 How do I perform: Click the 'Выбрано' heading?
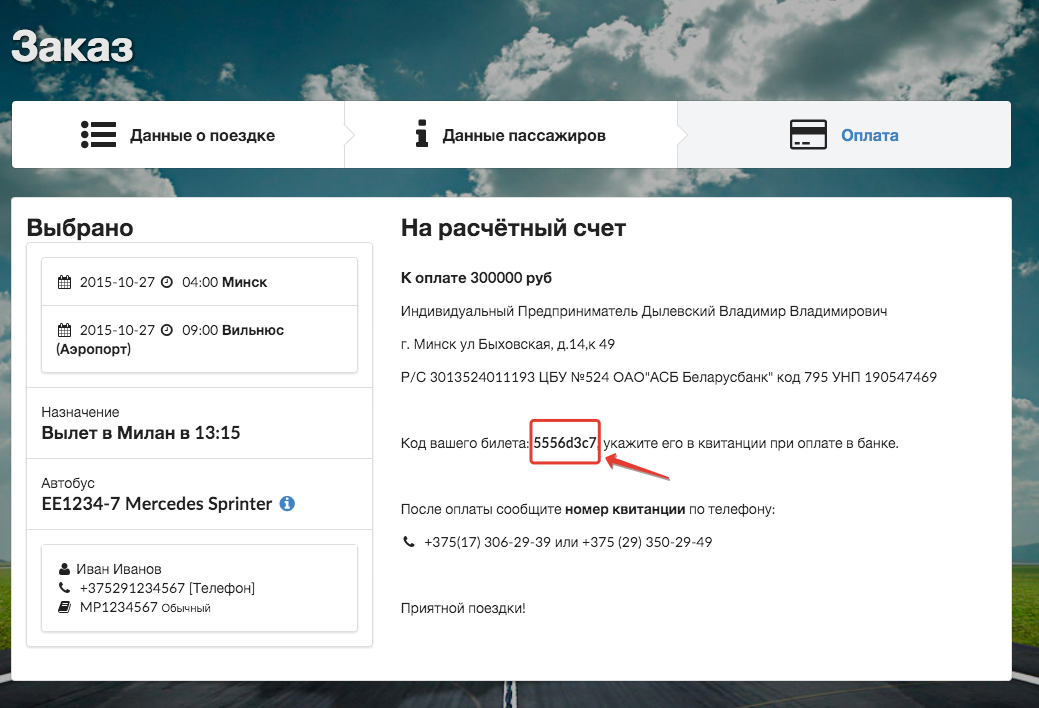80,227
